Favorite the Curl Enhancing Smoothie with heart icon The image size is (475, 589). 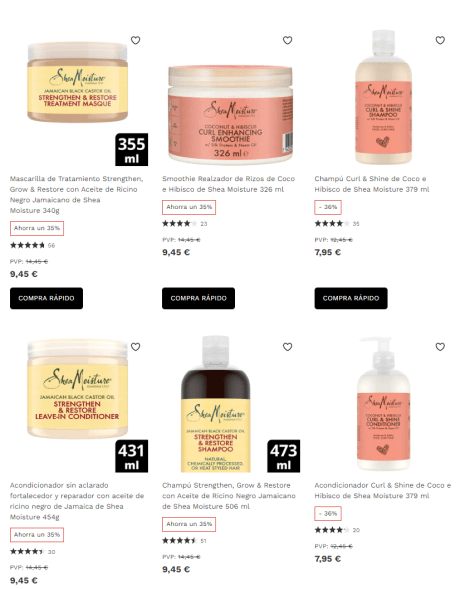coord(287,40)
